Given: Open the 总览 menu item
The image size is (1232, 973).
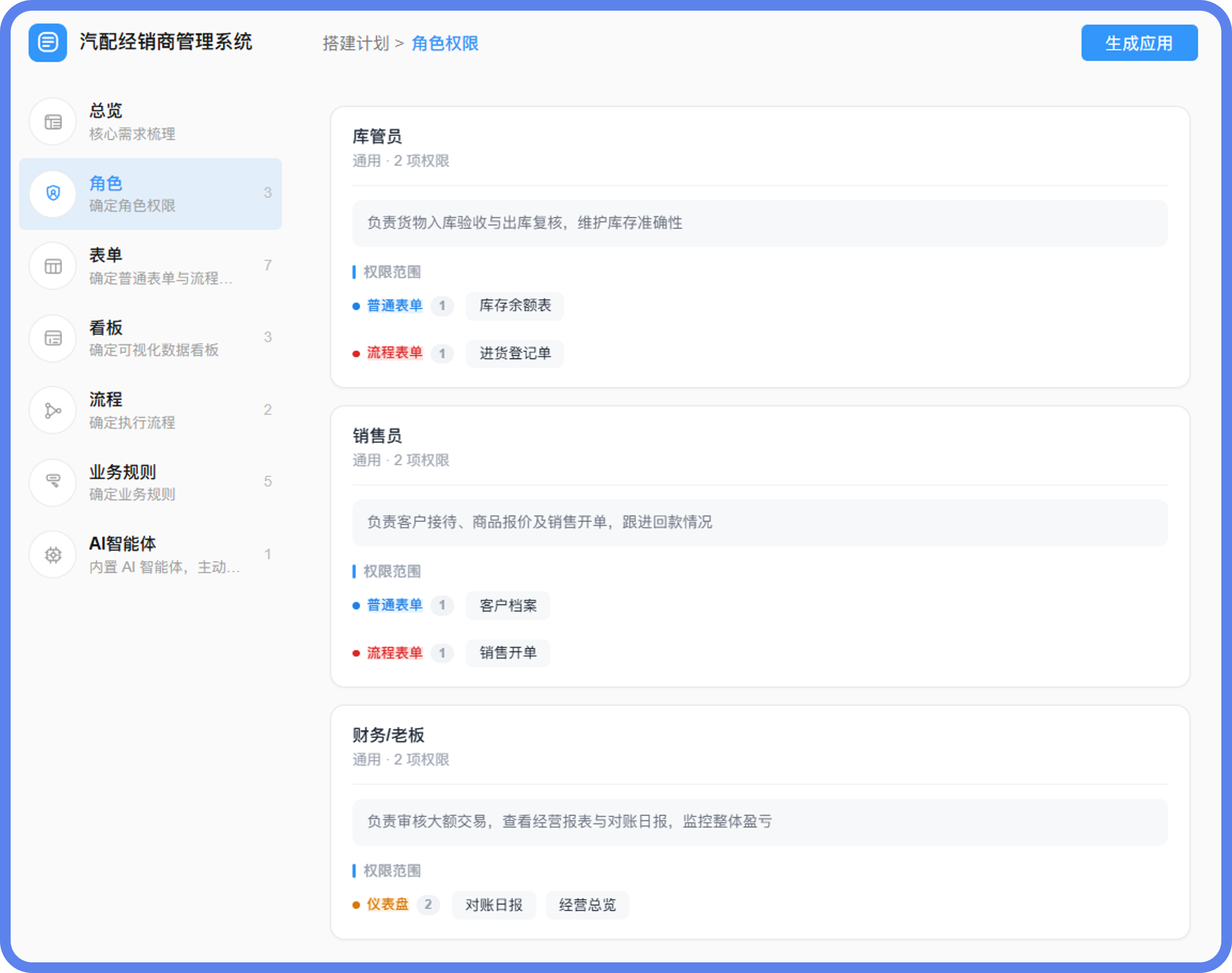Looking at the screenshot, I should coord(150,122).
